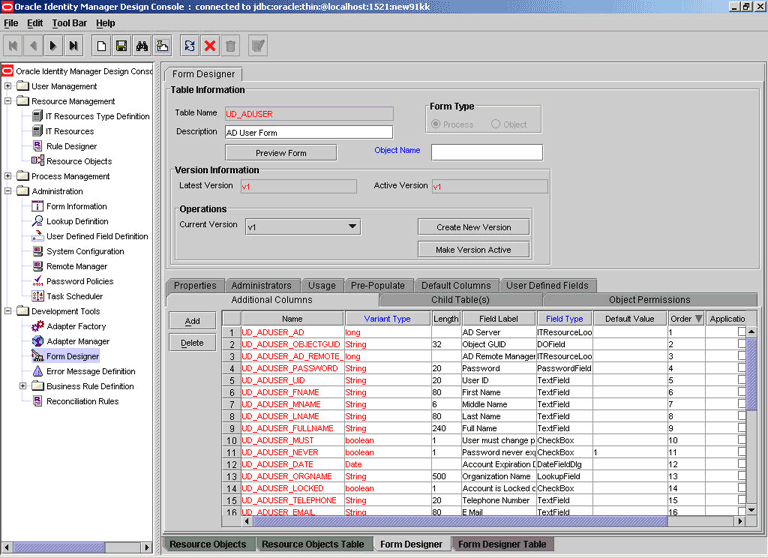
Task: Click the columns table vertical scrollbar thumb
Action: click(x=751, y=373)
